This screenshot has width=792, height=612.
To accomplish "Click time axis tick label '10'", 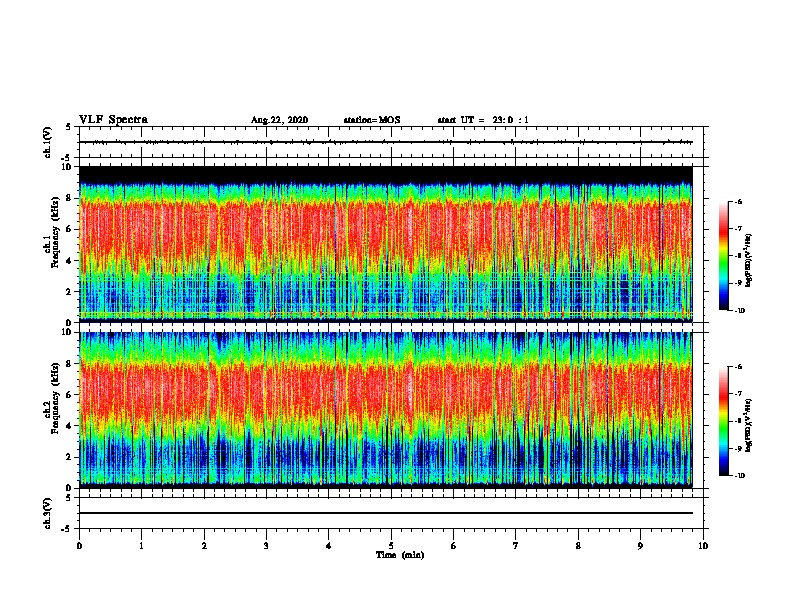I will tap(703, 546).
